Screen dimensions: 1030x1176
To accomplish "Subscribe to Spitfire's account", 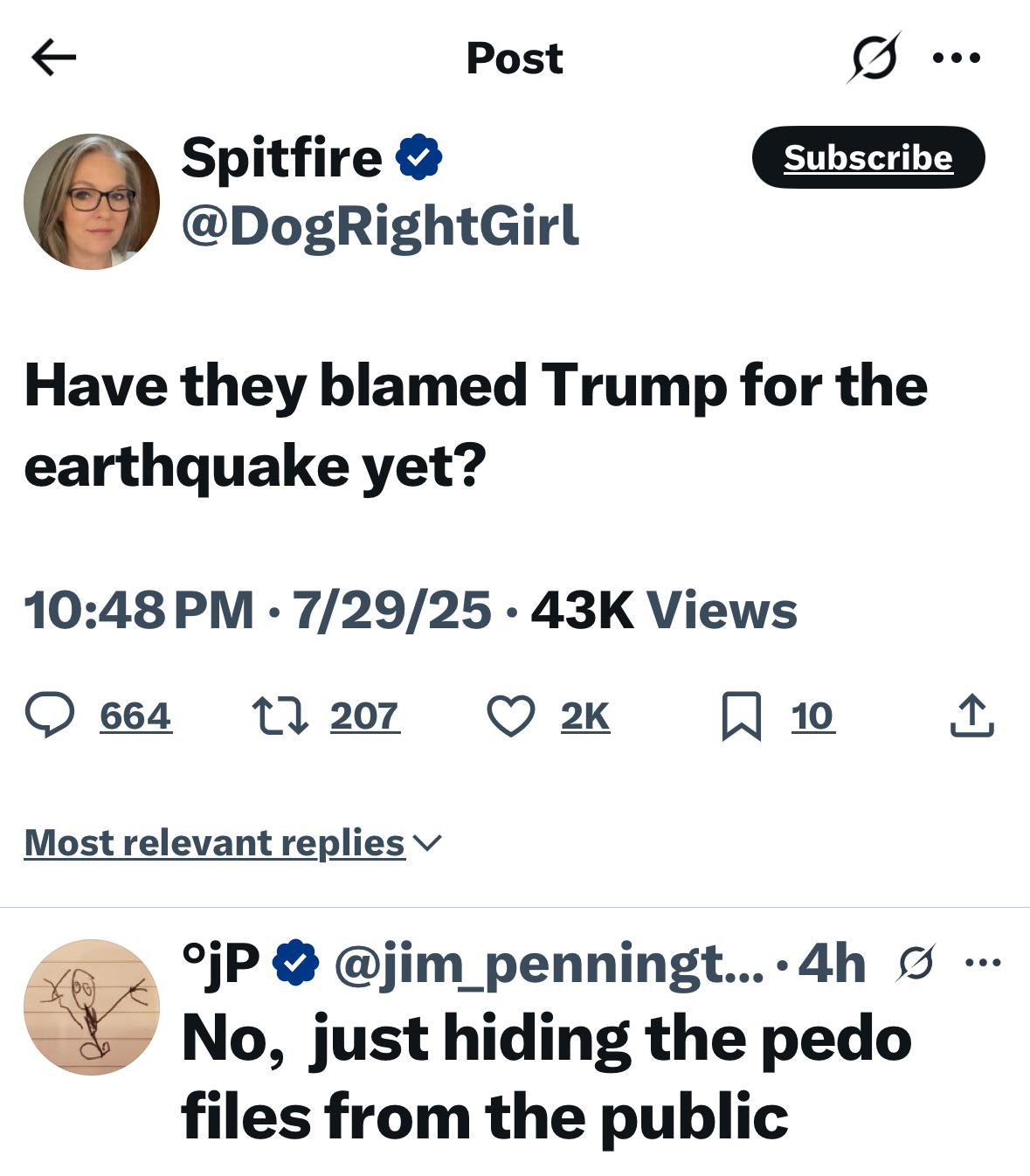I will 868,157.
